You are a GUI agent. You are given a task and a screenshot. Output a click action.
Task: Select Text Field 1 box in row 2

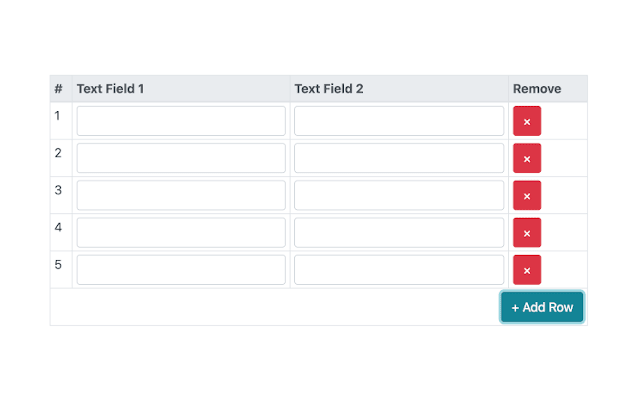point(181,158)
